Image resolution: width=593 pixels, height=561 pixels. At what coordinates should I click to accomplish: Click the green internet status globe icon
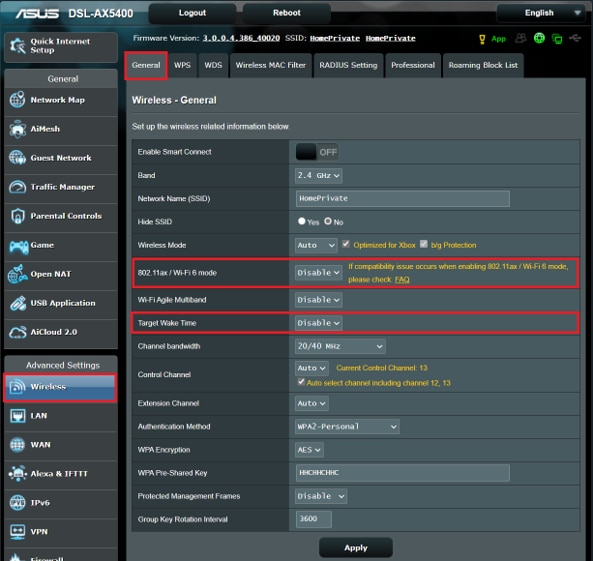pyautogui.click(x=539, y=38)
